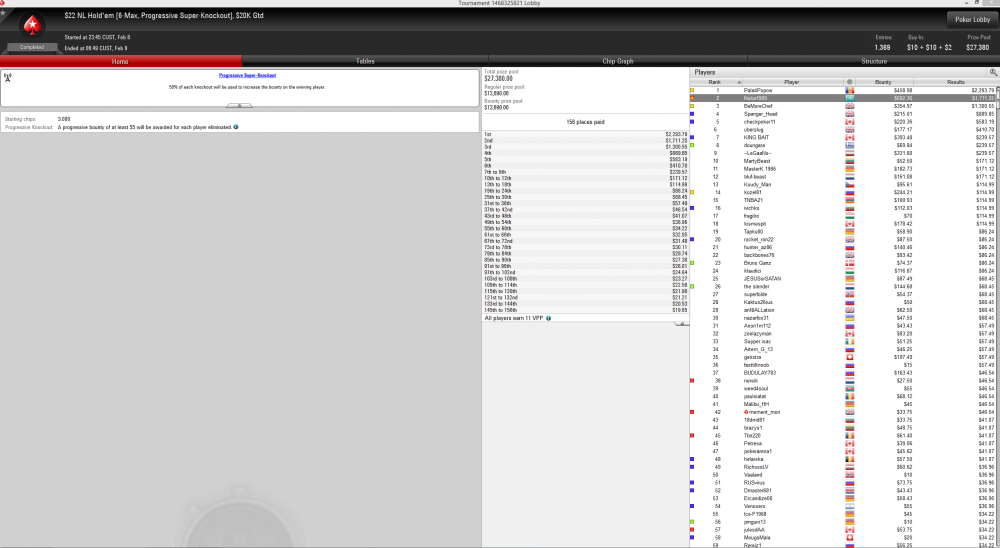Click the info icon beside Progressive Knockout description
This screenshot has width=1000, height=548.
coord(237,128)
